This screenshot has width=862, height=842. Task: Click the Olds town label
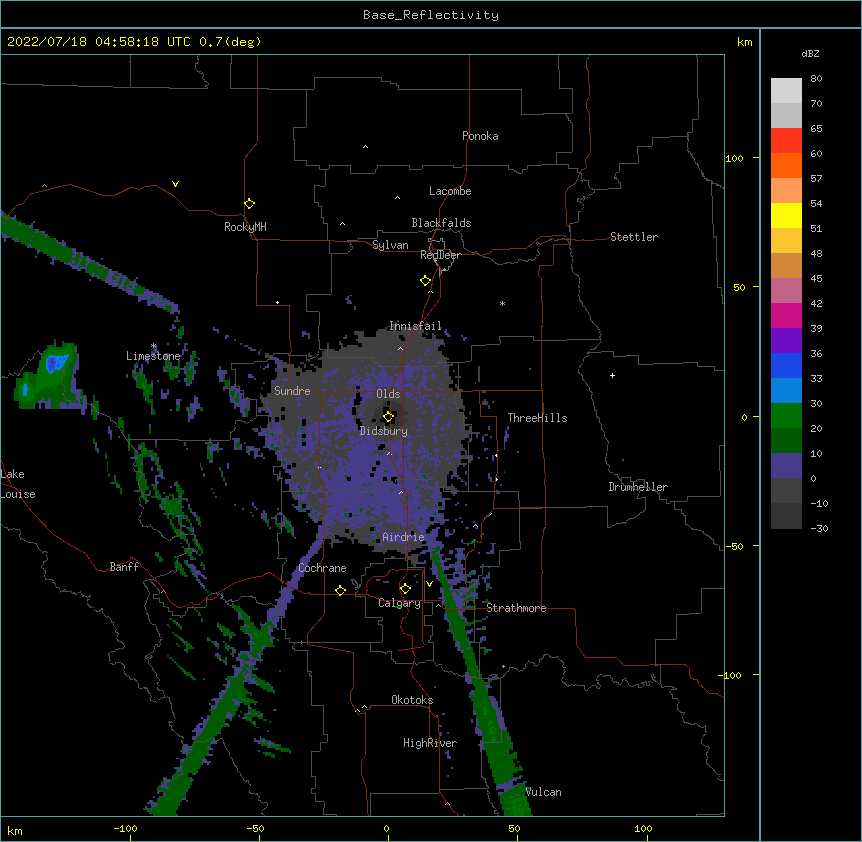point(388,394)
